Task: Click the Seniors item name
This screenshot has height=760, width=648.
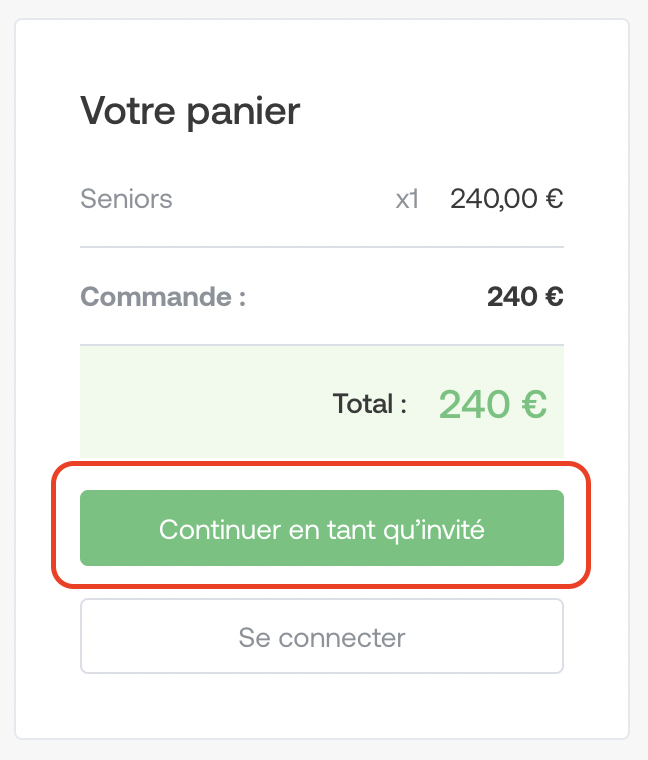Action: click(126, 199)
